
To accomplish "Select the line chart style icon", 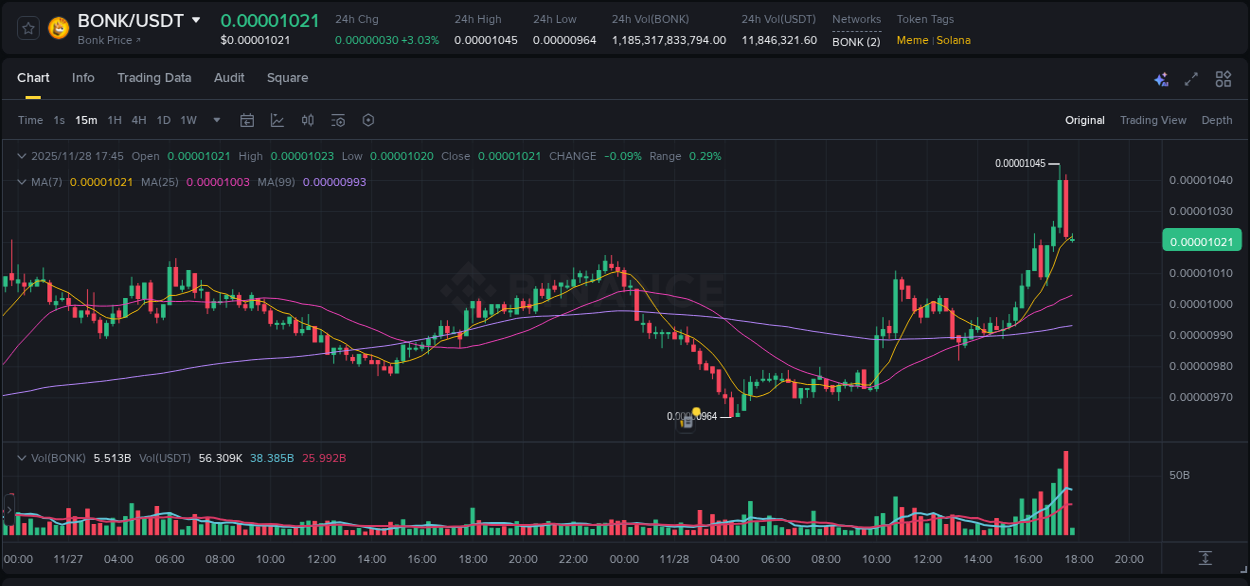I will (277, 120).
